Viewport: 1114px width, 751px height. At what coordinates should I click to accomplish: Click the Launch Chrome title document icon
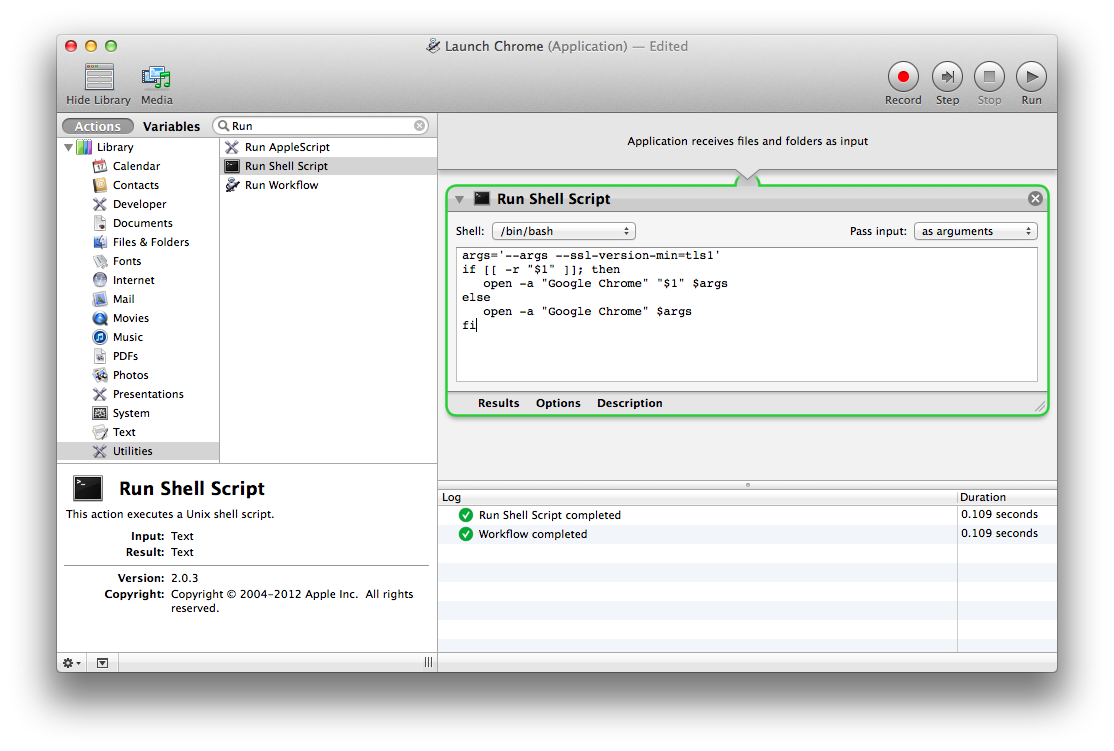pos(433,46)
